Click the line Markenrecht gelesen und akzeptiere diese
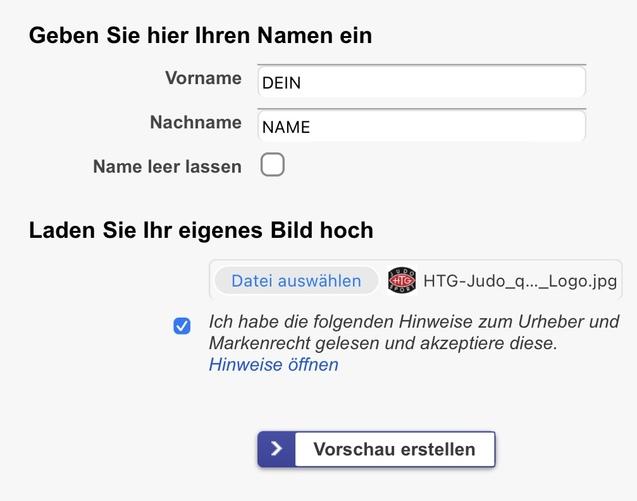Viewport: 637px width, 501px height. tap(382, 343)
